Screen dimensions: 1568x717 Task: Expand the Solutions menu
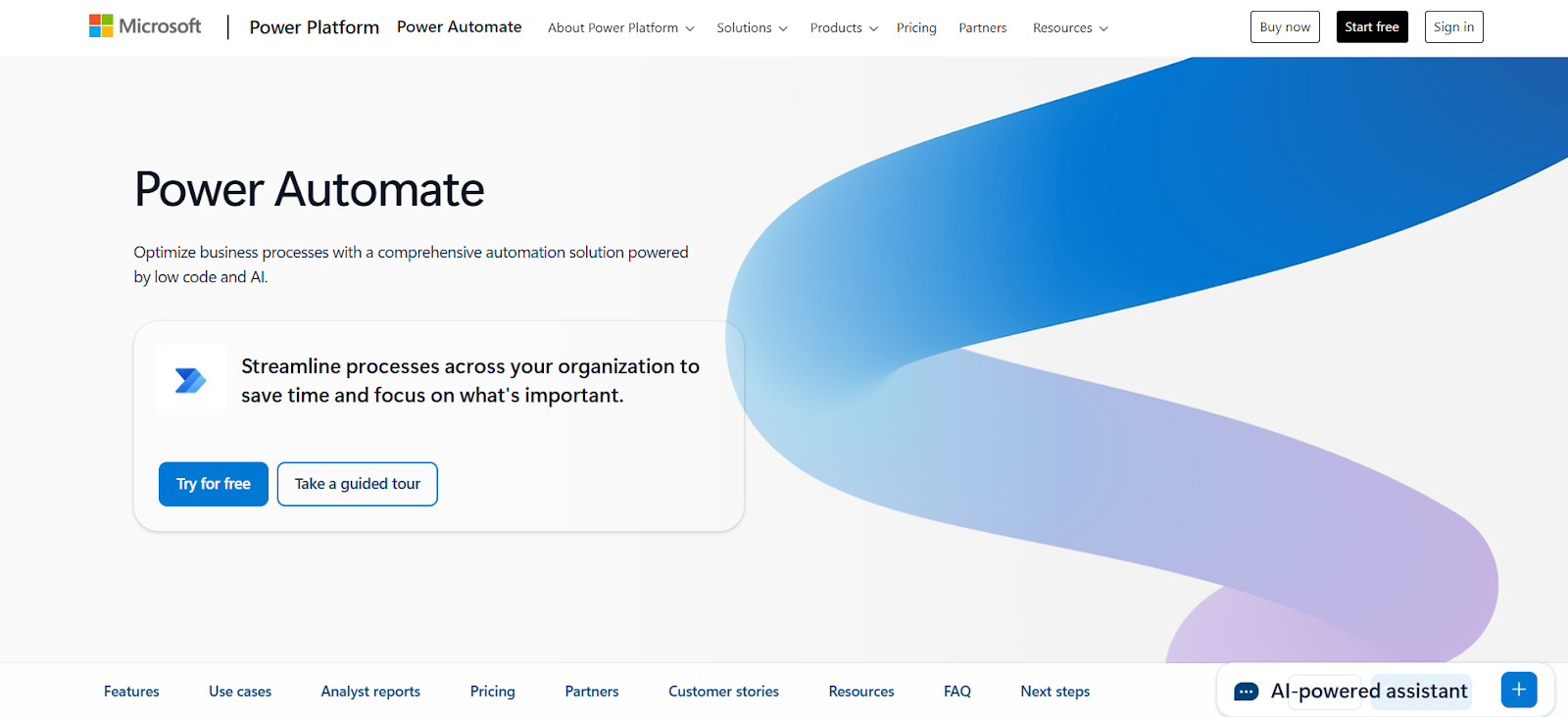click(752, 27)
